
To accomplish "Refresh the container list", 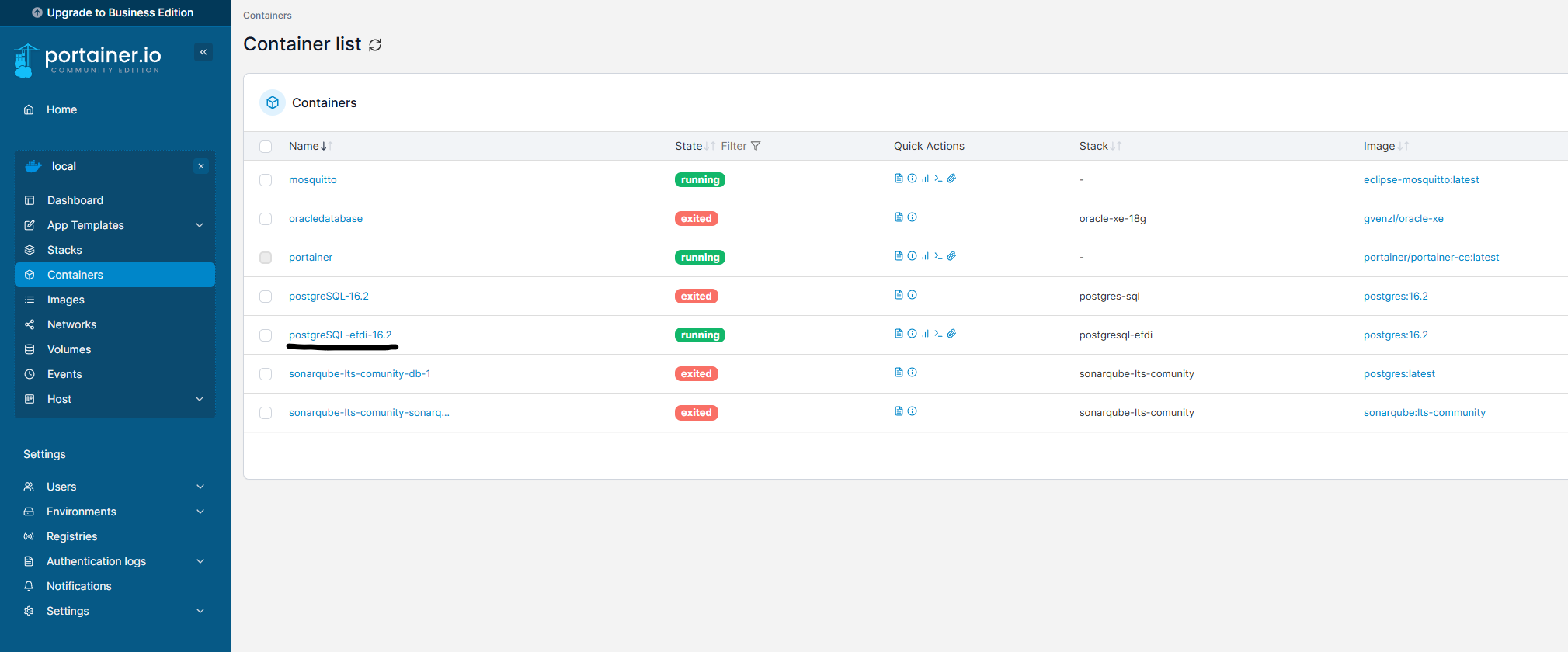I will point(375,45).
